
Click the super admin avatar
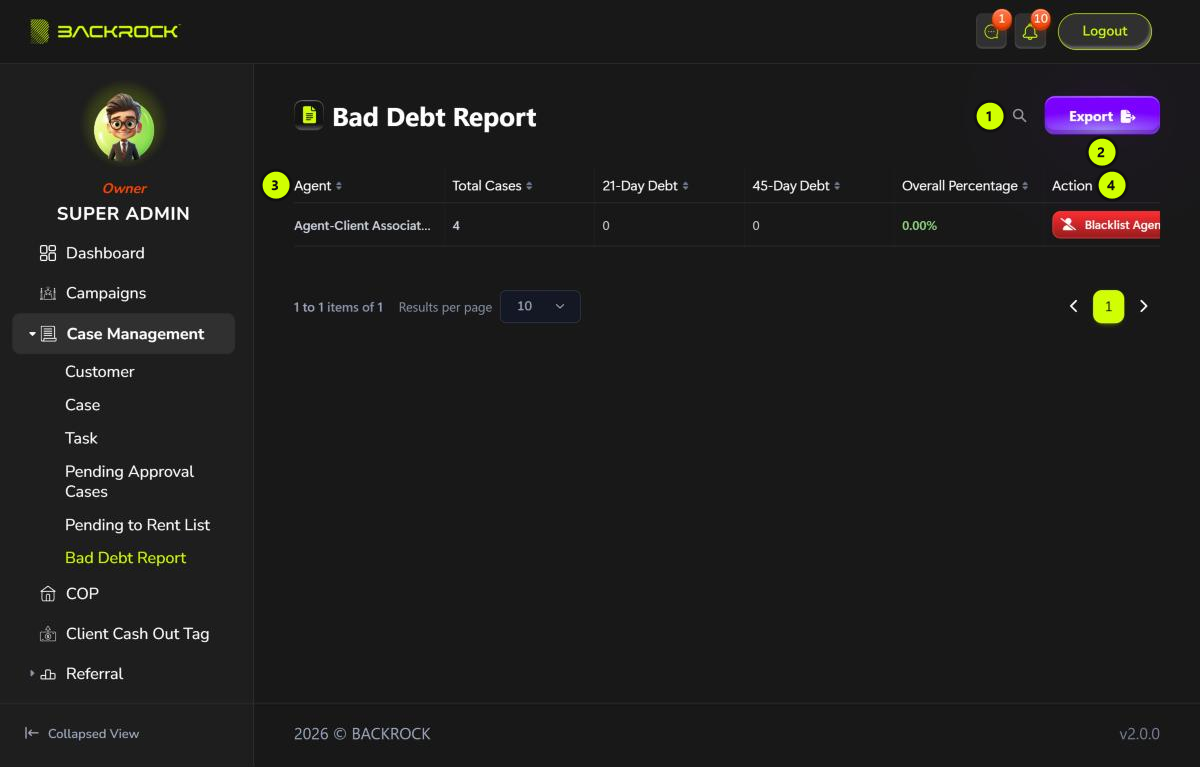click(124, 131)
